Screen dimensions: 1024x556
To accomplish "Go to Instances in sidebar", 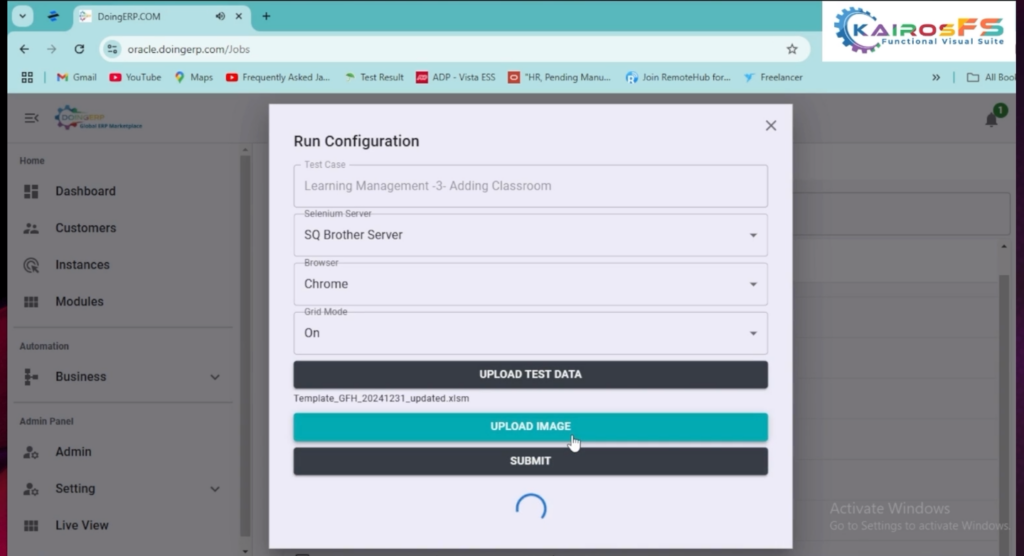I will [82, 265].
